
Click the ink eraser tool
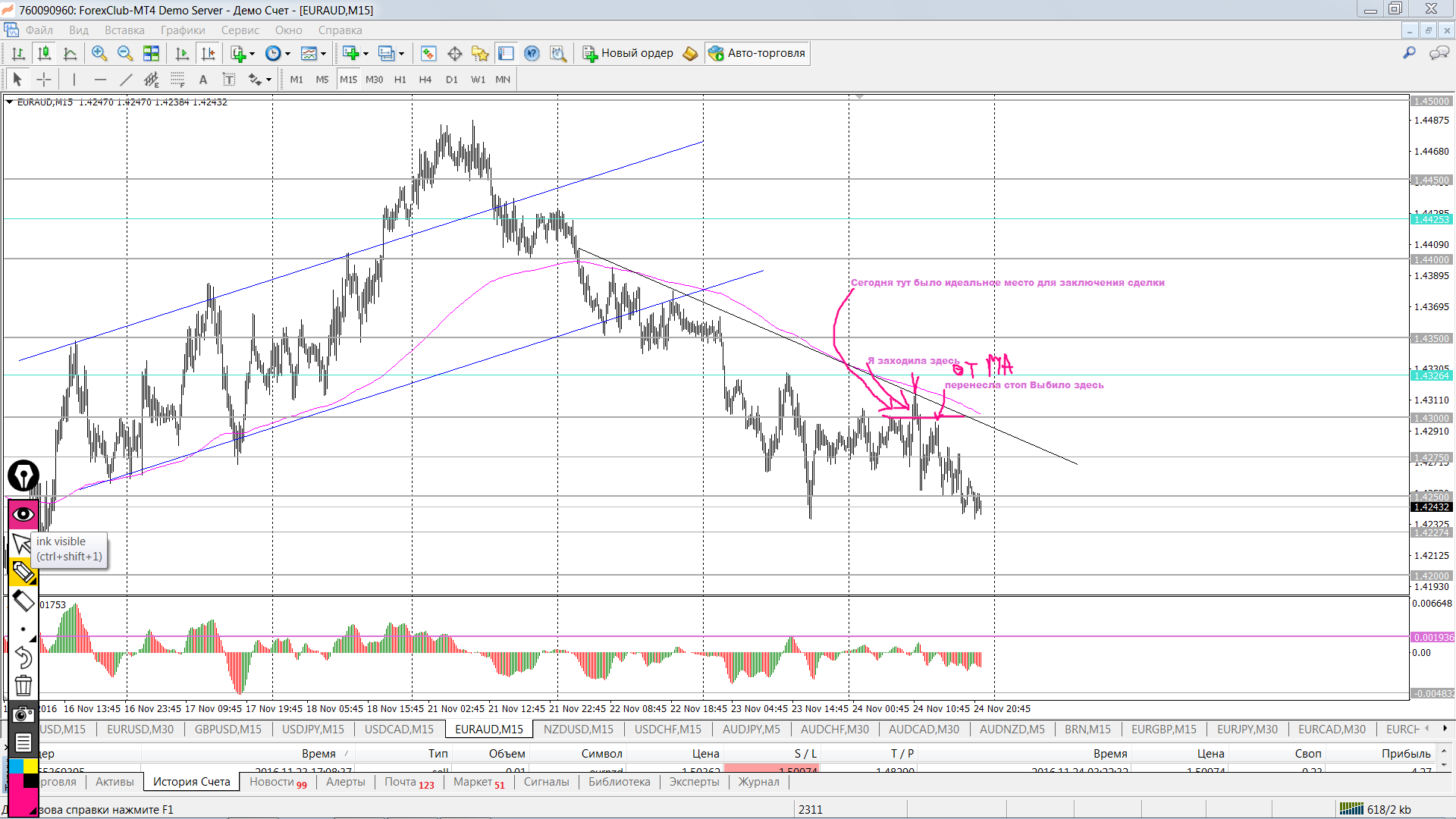[24, 601]
